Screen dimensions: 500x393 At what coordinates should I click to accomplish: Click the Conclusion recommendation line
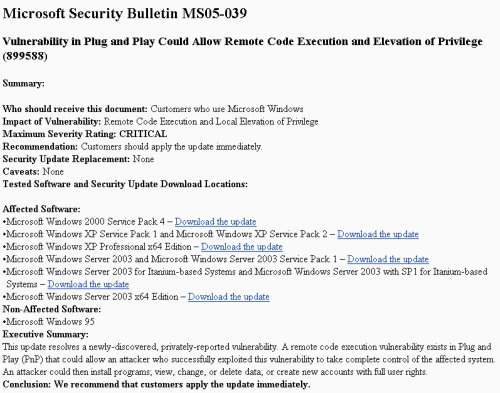coord(156,385)
